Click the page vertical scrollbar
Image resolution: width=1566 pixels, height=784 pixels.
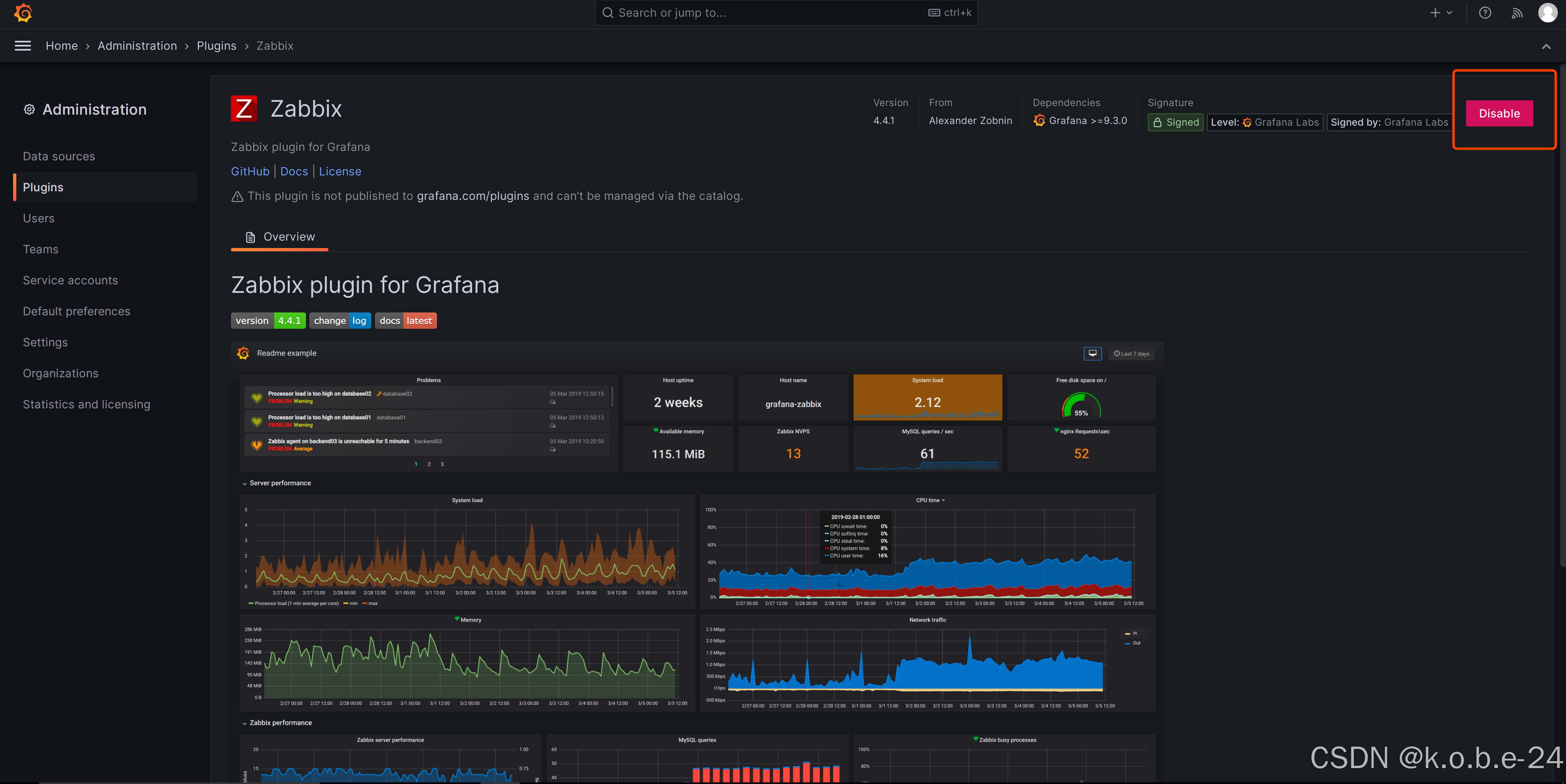pyautogui.click(x=1562, y=316)
